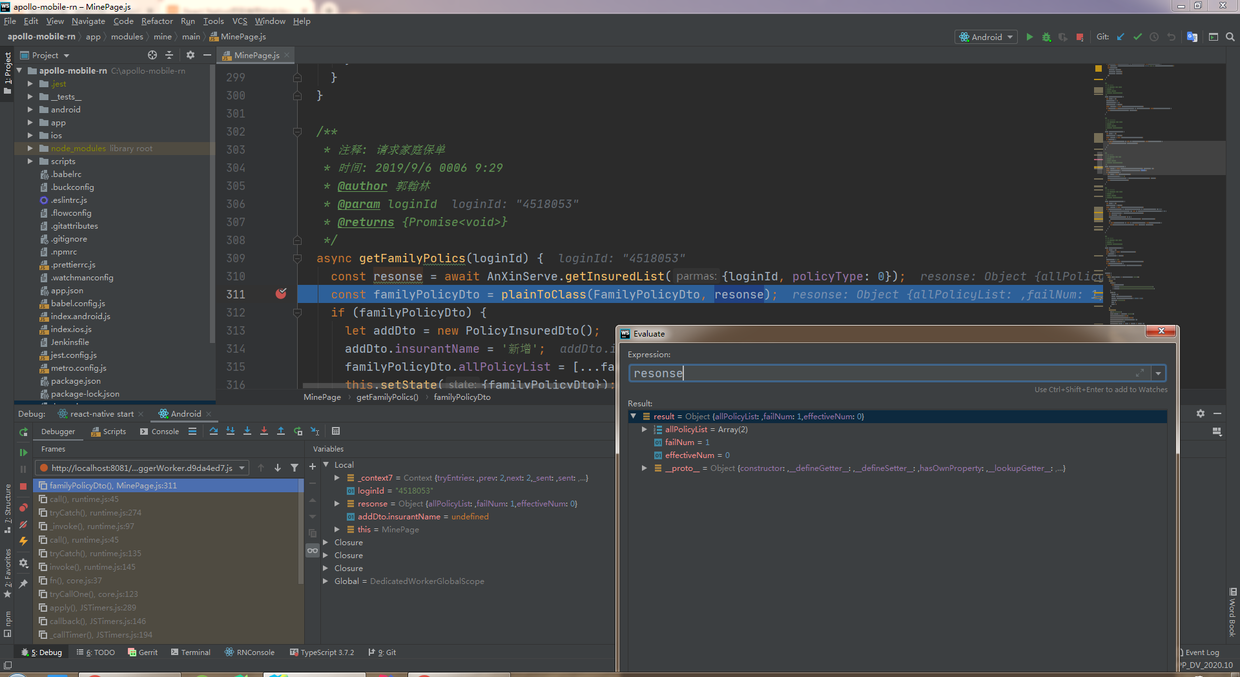The image size is (1240, 677).
Task: Click the Frames list vertical scrollbar
Action: 301,530
